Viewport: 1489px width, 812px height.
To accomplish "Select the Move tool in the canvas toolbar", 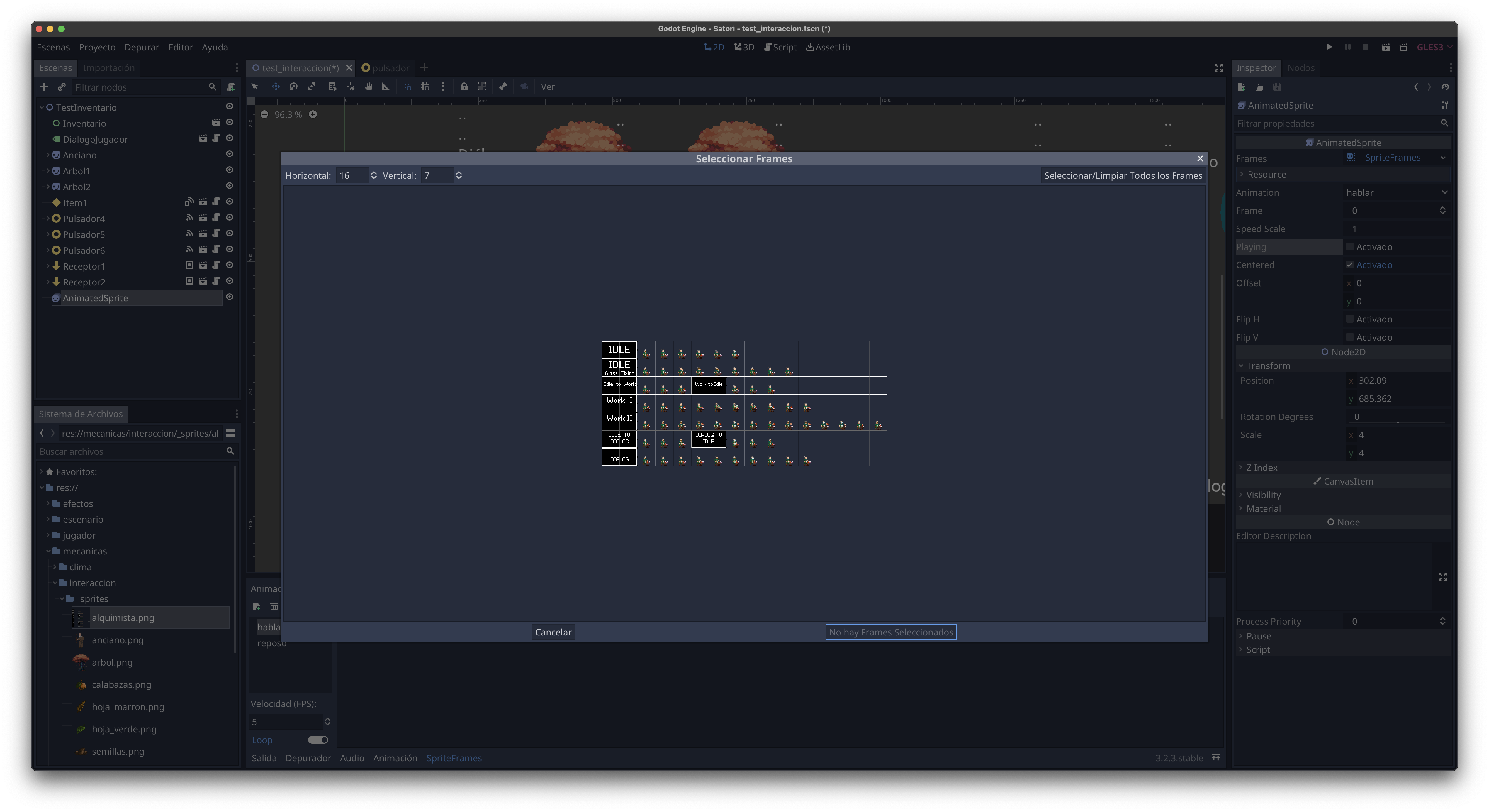I will [276, 87].
